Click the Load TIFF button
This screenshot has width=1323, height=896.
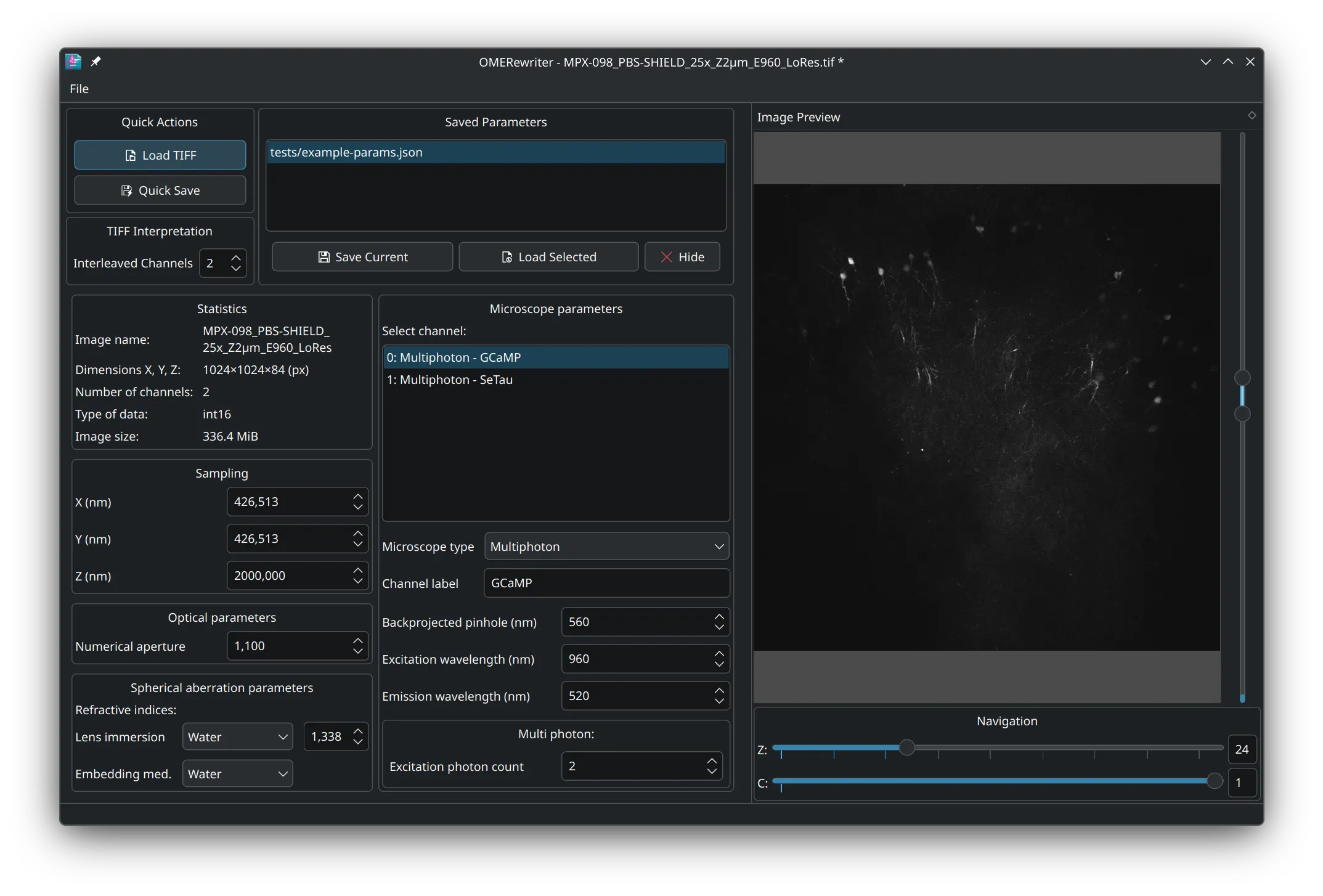tap(160, 155)
